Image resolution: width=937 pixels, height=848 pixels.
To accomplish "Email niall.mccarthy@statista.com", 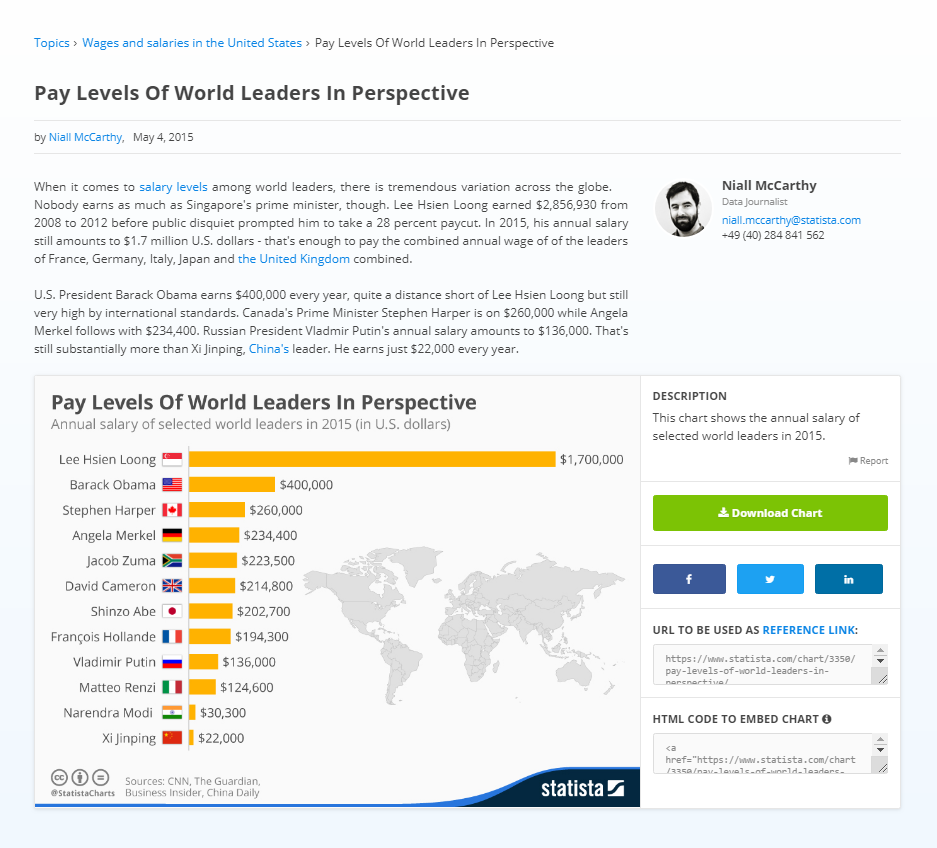I will 791,220.
